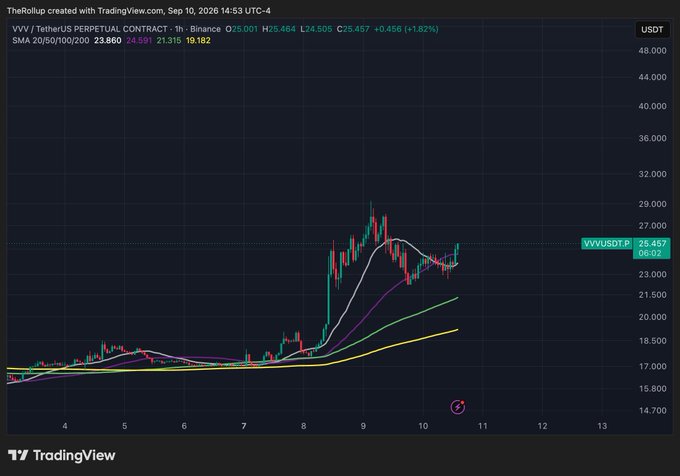This screenshot has height=476, width=680.
Task: Select the VVV / TetherUS PERPETUAL CONTRACT title
Action: point(90,29)
